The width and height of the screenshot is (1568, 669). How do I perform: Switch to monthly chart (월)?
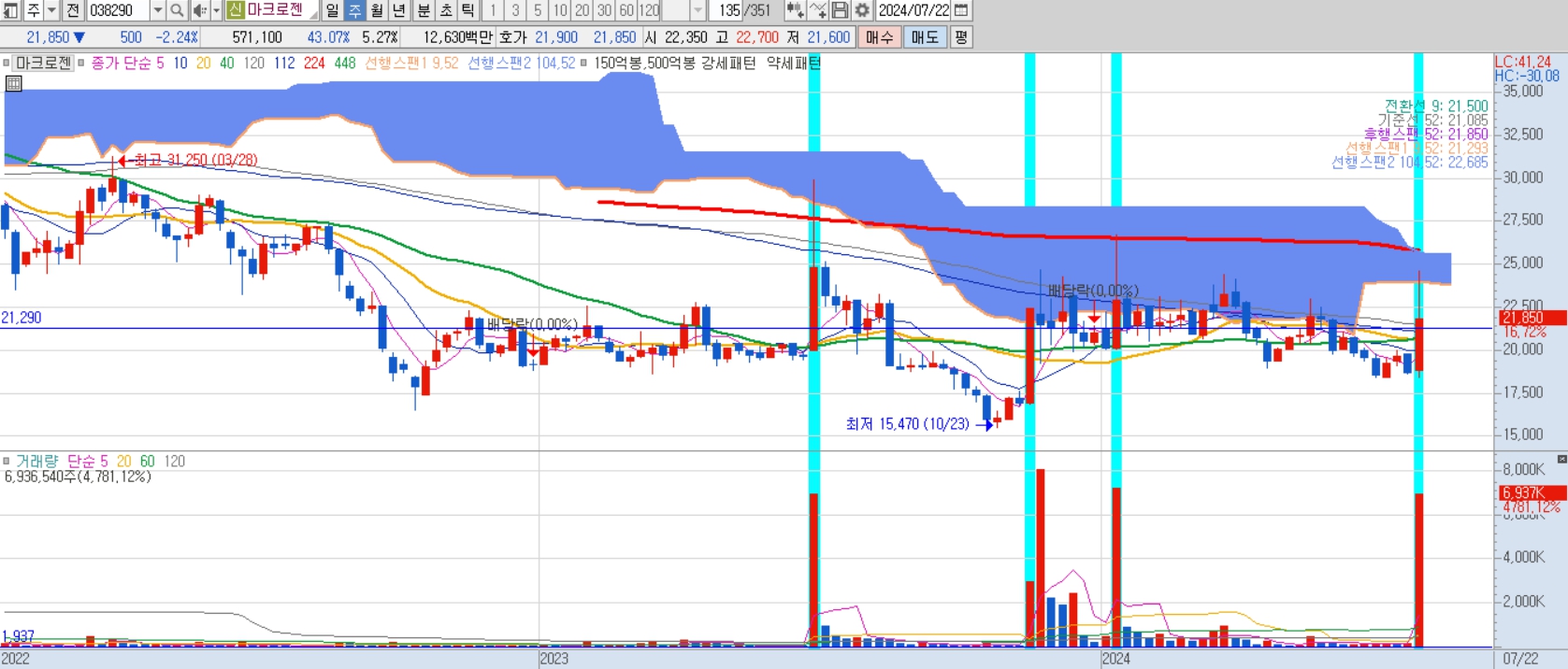(x=377, y=10)
